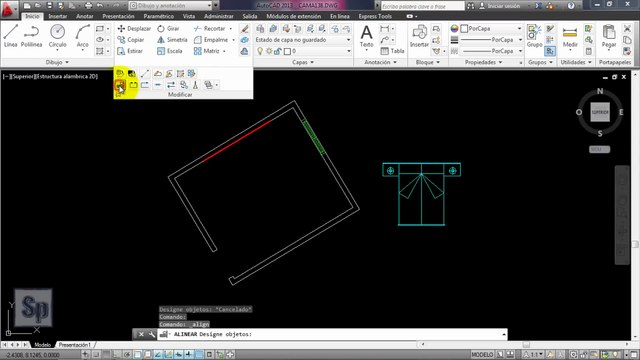Expand the Anotación panel
Screen dimensions: 640x360
point(380,62)
